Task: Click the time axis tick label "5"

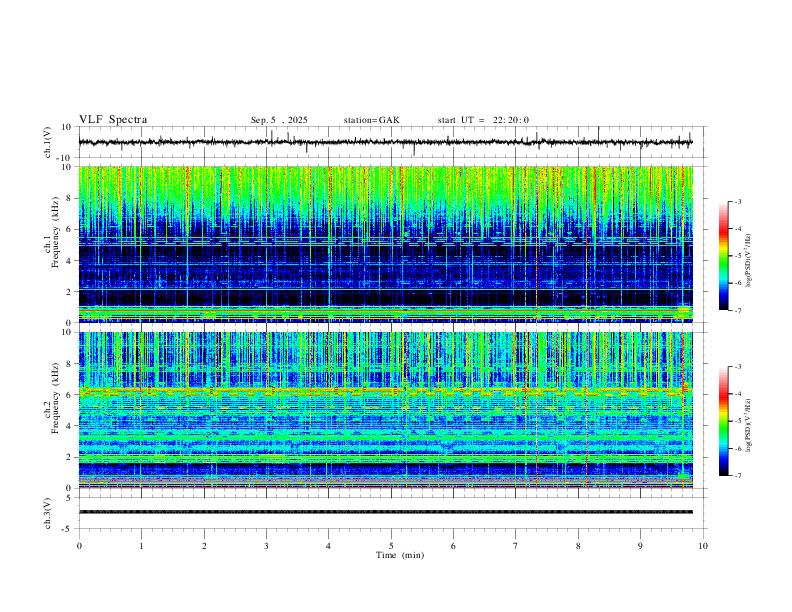Action: (391, 546)
